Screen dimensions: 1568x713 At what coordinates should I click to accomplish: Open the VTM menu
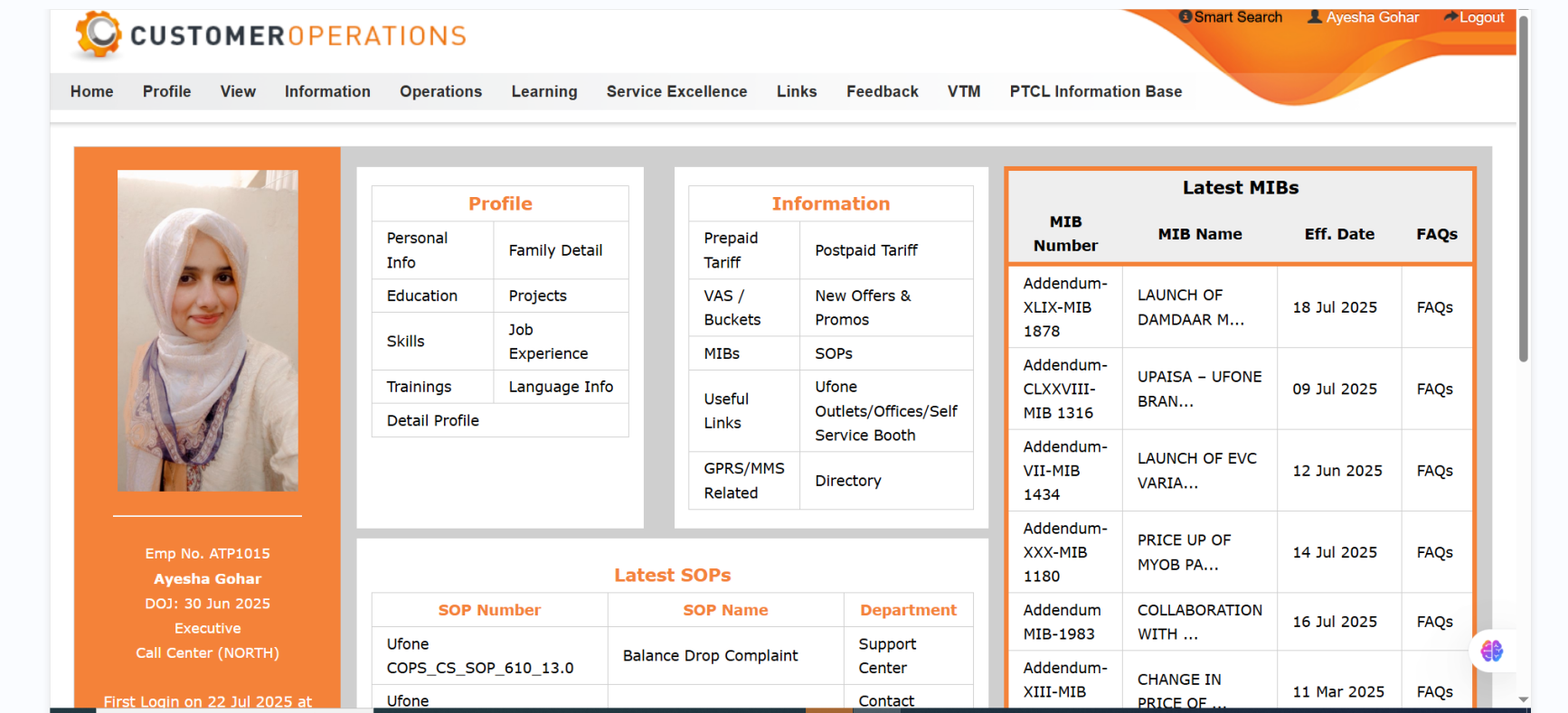[964, 91]
